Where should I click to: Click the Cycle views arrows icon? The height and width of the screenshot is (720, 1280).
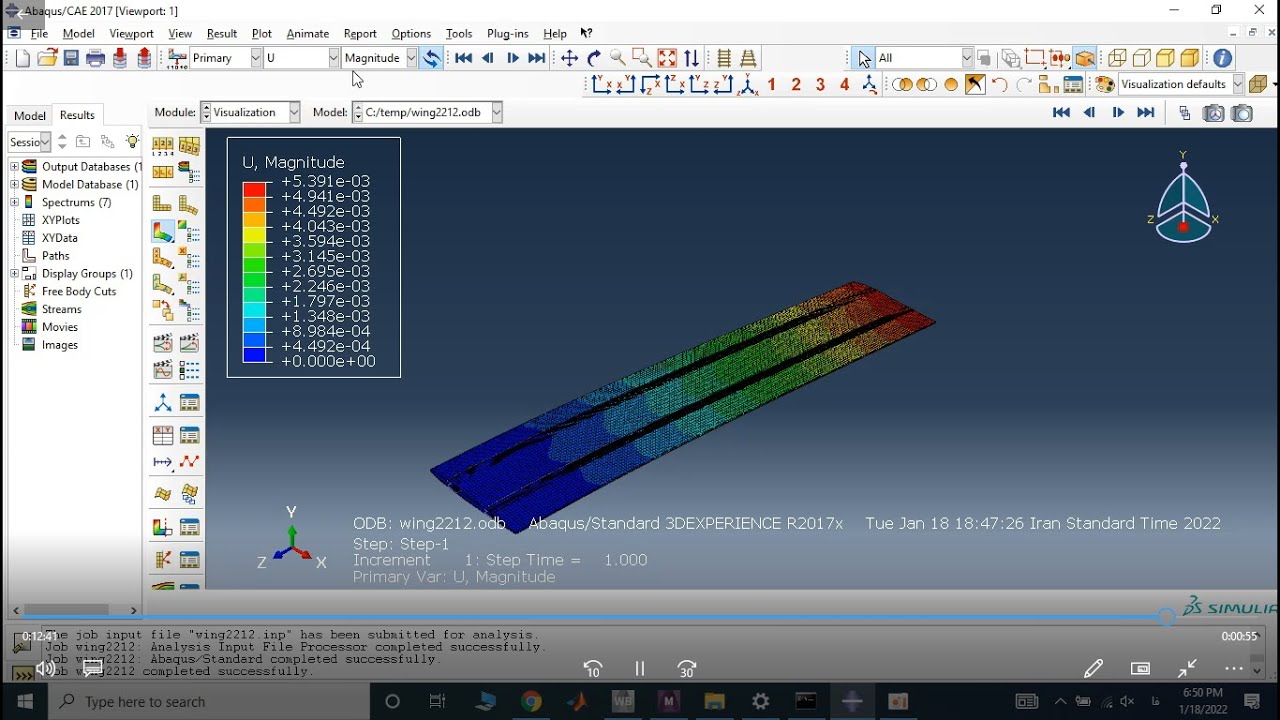(x=692, y=58)
